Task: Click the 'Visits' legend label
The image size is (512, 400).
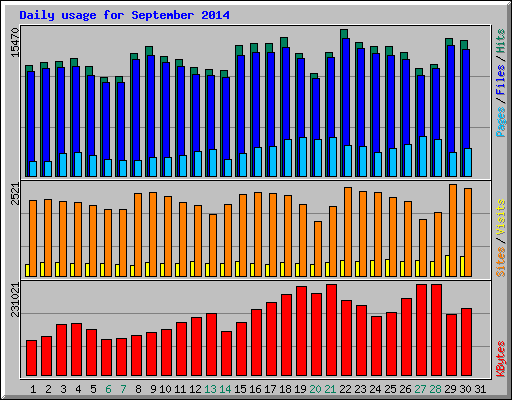Action: [500, 218]
